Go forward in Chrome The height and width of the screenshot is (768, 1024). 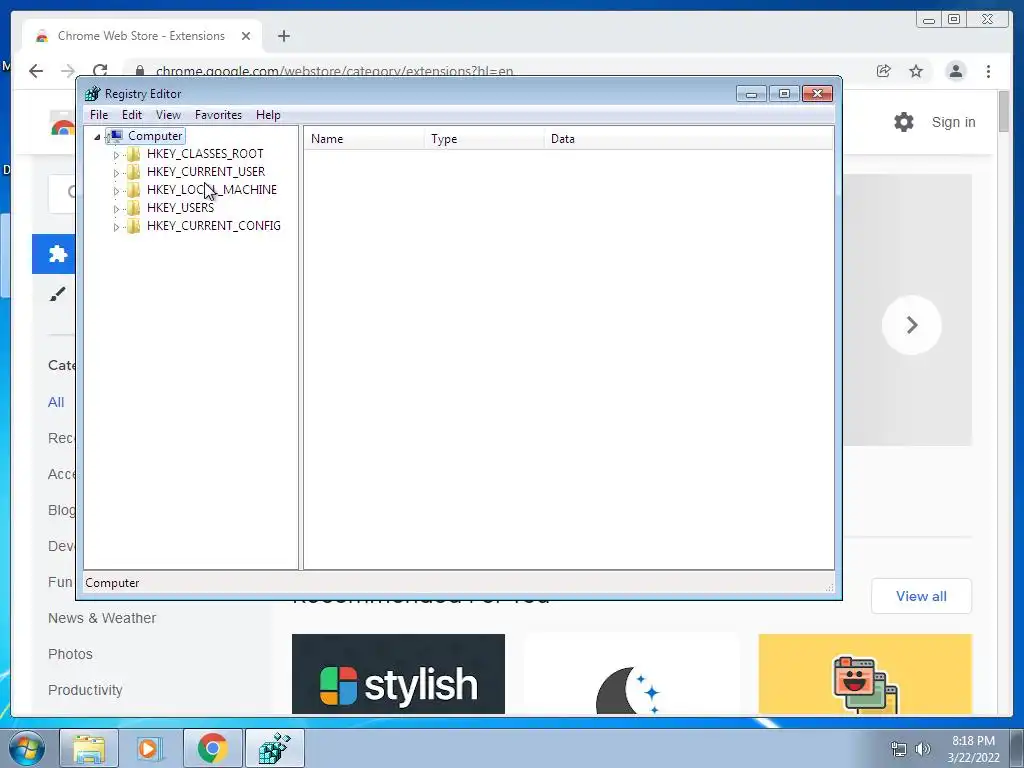click(67, 71)
